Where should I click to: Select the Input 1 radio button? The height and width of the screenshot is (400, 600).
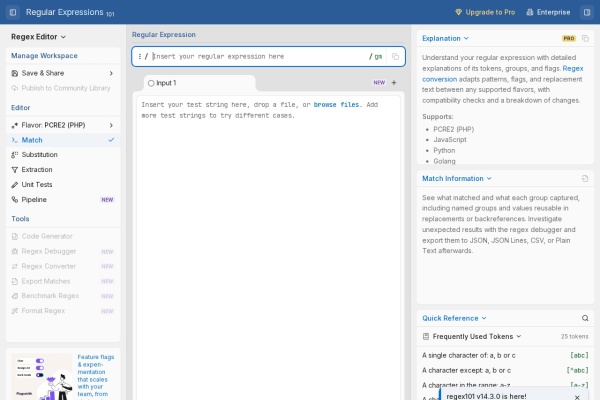(151, 83)
